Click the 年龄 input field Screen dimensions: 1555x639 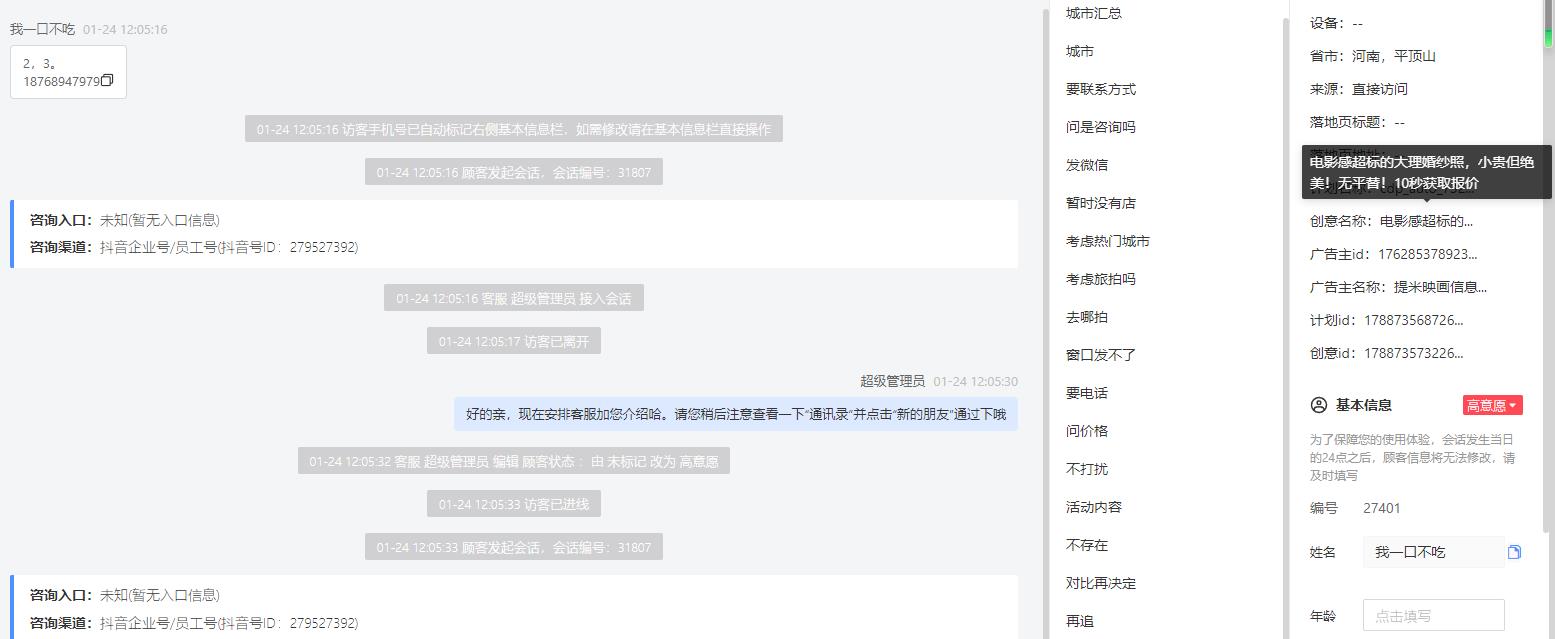[x=1434, y=616]
